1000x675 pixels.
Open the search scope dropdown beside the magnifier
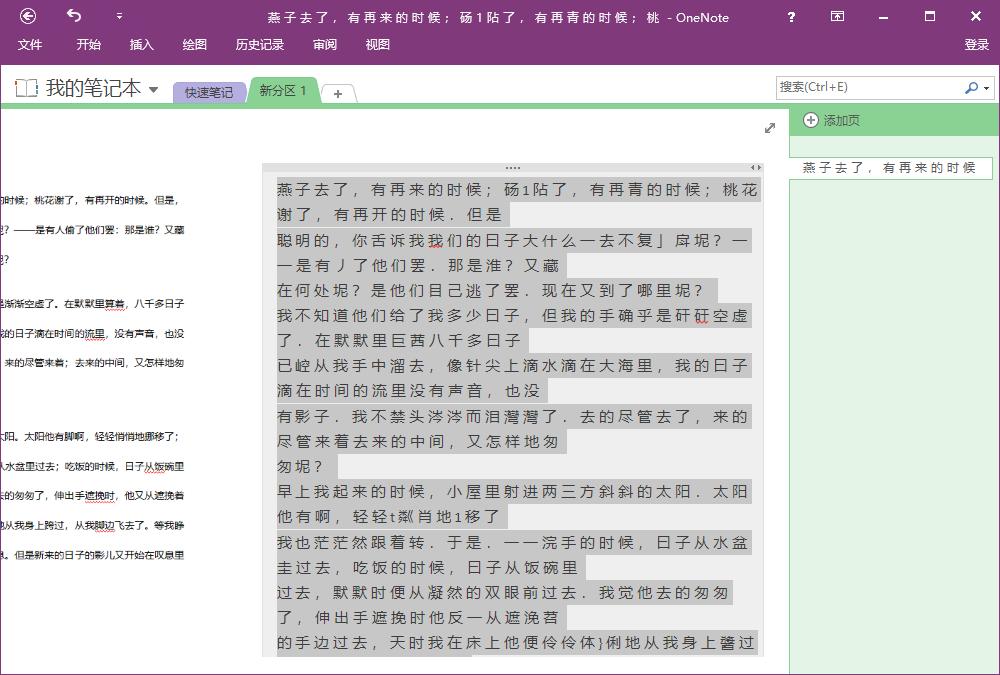tap(987, 88)
